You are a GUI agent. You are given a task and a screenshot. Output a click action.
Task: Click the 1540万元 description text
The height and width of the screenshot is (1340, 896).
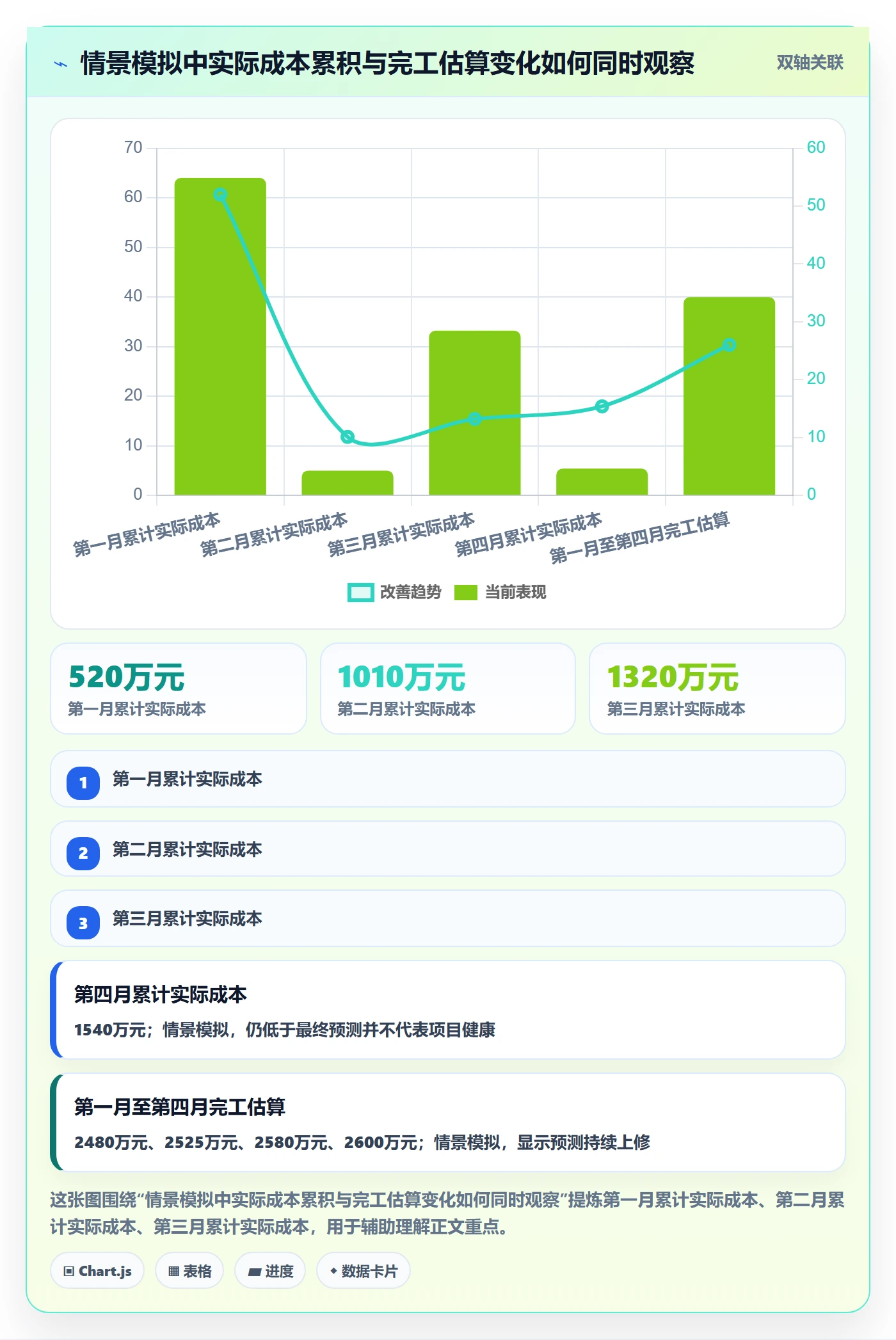[x=285, y=1030]
